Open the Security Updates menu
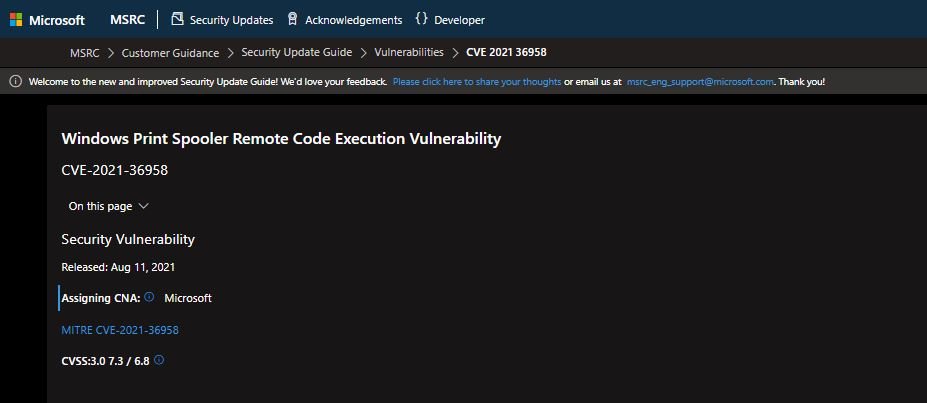 click(231, 20)
